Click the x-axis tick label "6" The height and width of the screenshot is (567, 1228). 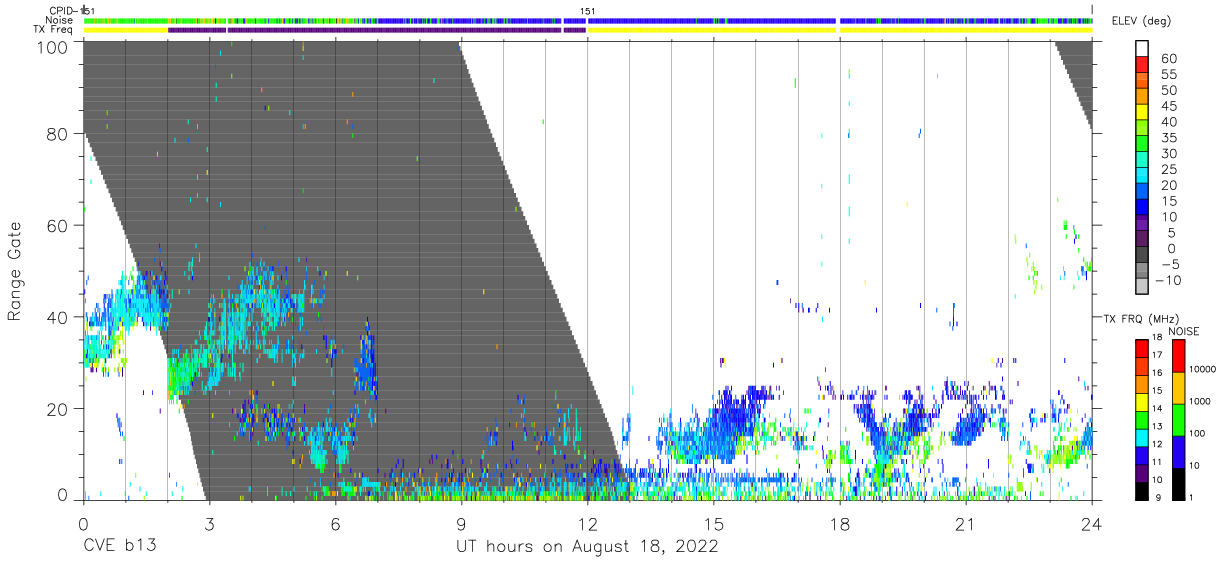tap(335, 524)
